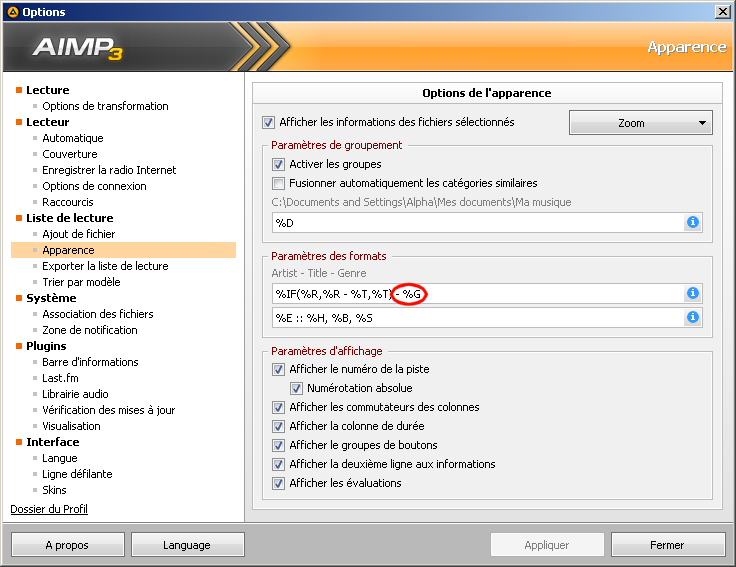
Task: Open the Last.fm plugin page
Action: pos(60,378)
